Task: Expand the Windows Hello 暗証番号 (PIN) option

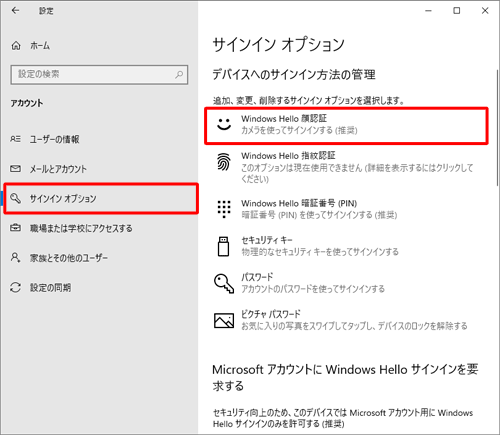Action: (x=346, y=209)
